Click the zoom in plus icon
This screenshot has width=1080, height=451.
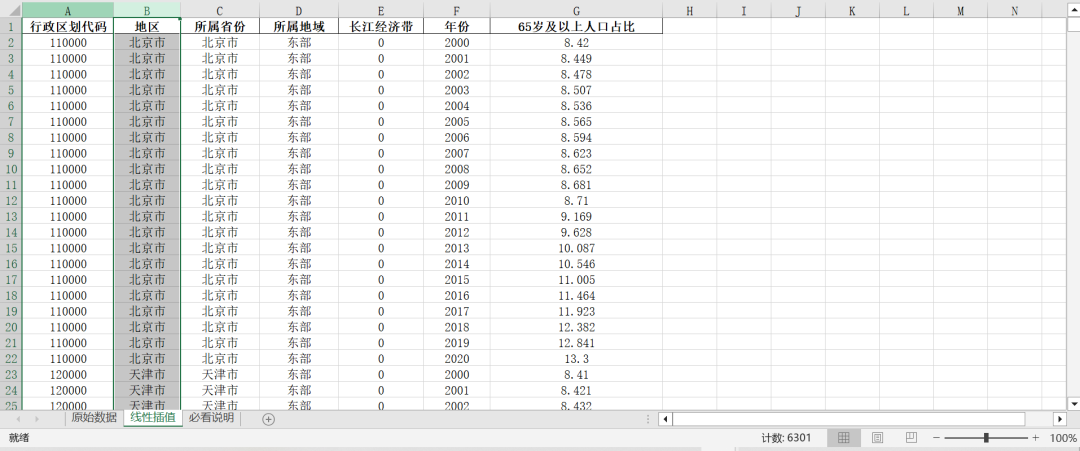(1035, 438)
